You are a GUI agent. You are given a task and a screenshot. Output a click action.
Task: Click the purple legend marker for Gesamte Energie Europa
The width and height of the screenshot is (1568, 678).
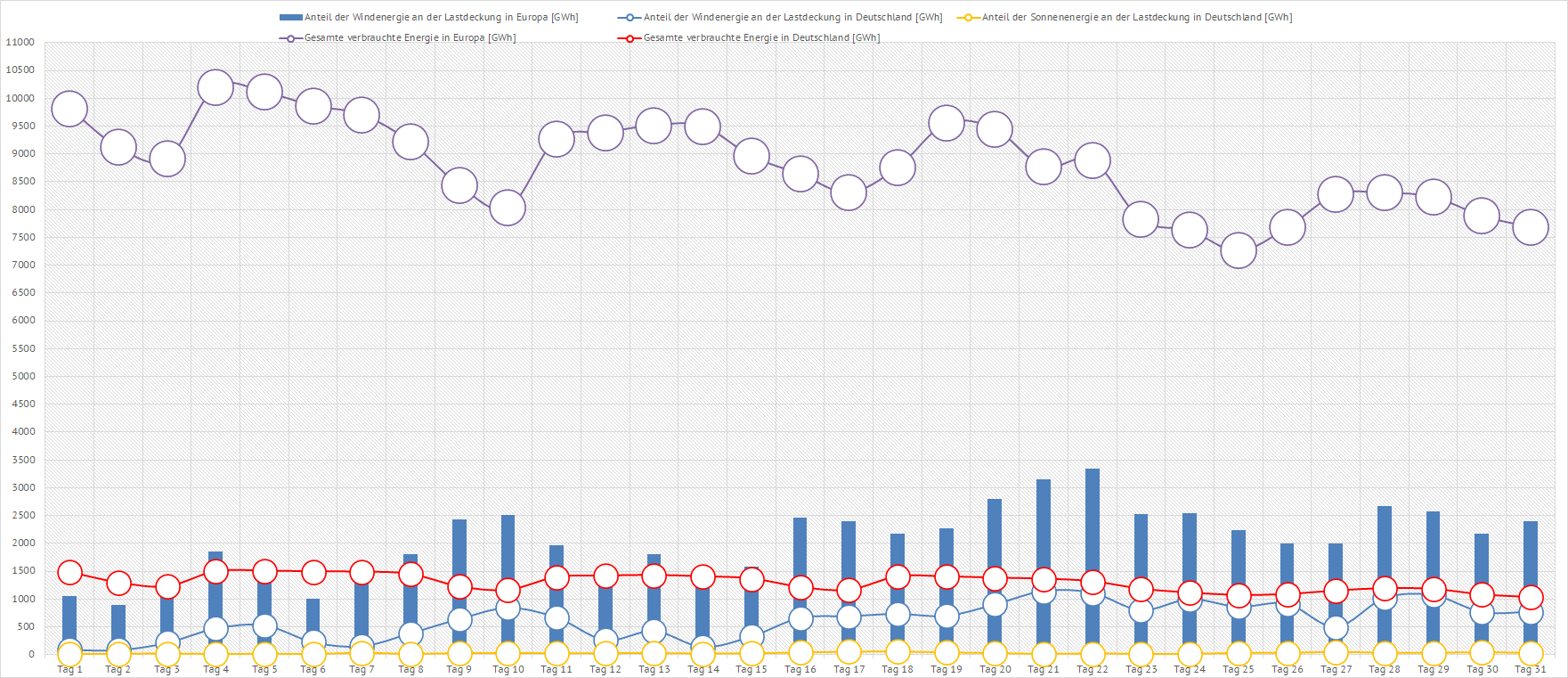point(290,38)
